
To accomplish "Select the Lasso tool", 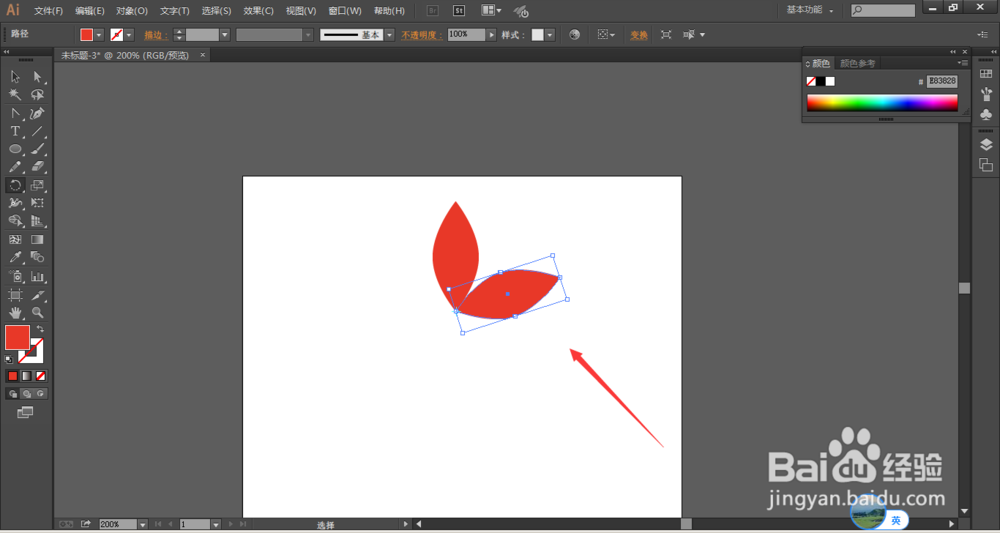I will 38,94.
